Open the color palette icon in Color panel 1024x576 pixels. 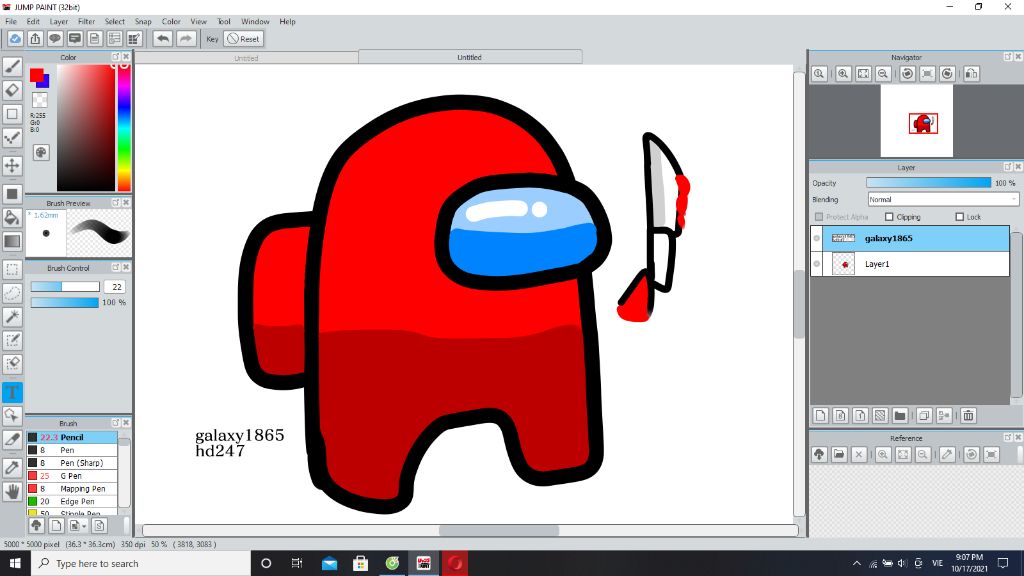(41, 152)
